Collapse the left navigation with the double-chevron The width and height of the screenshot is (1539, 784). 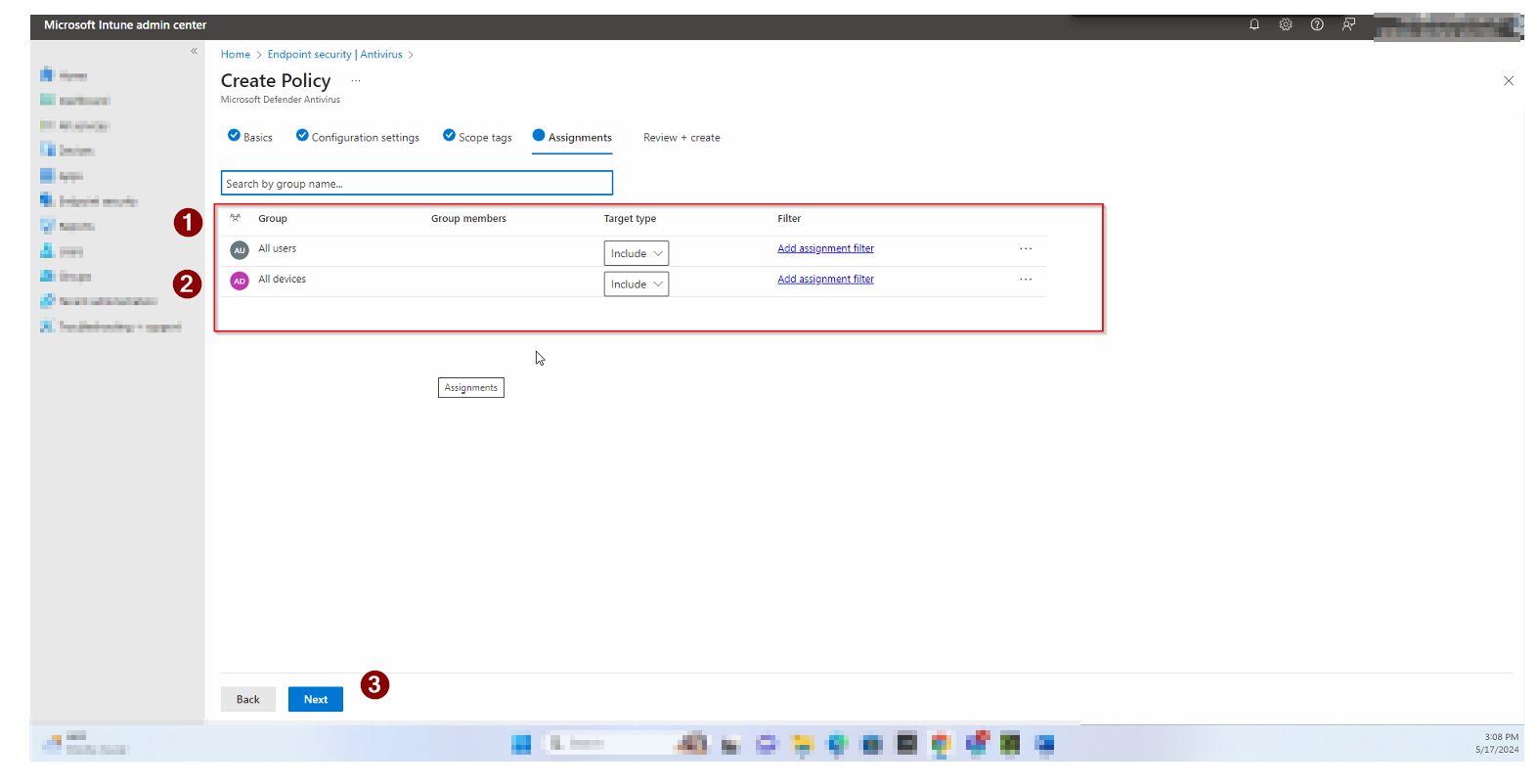tap(194, 51)
